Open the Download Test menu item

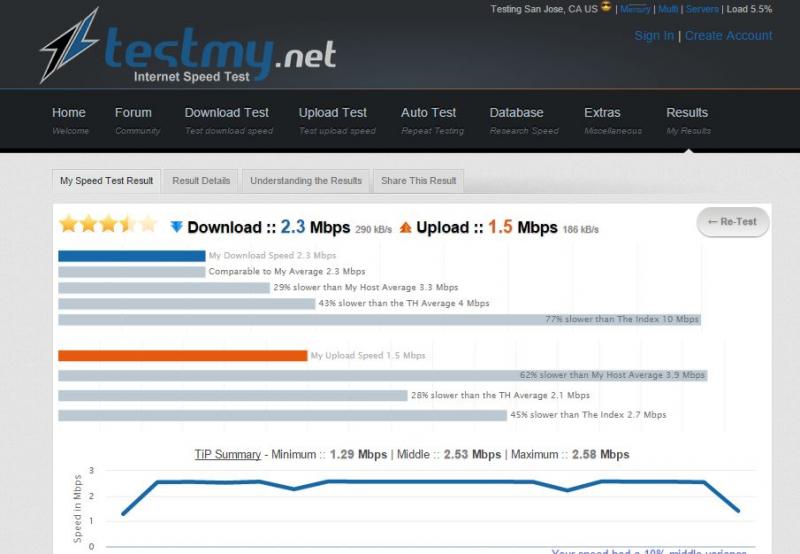(228, 120)
